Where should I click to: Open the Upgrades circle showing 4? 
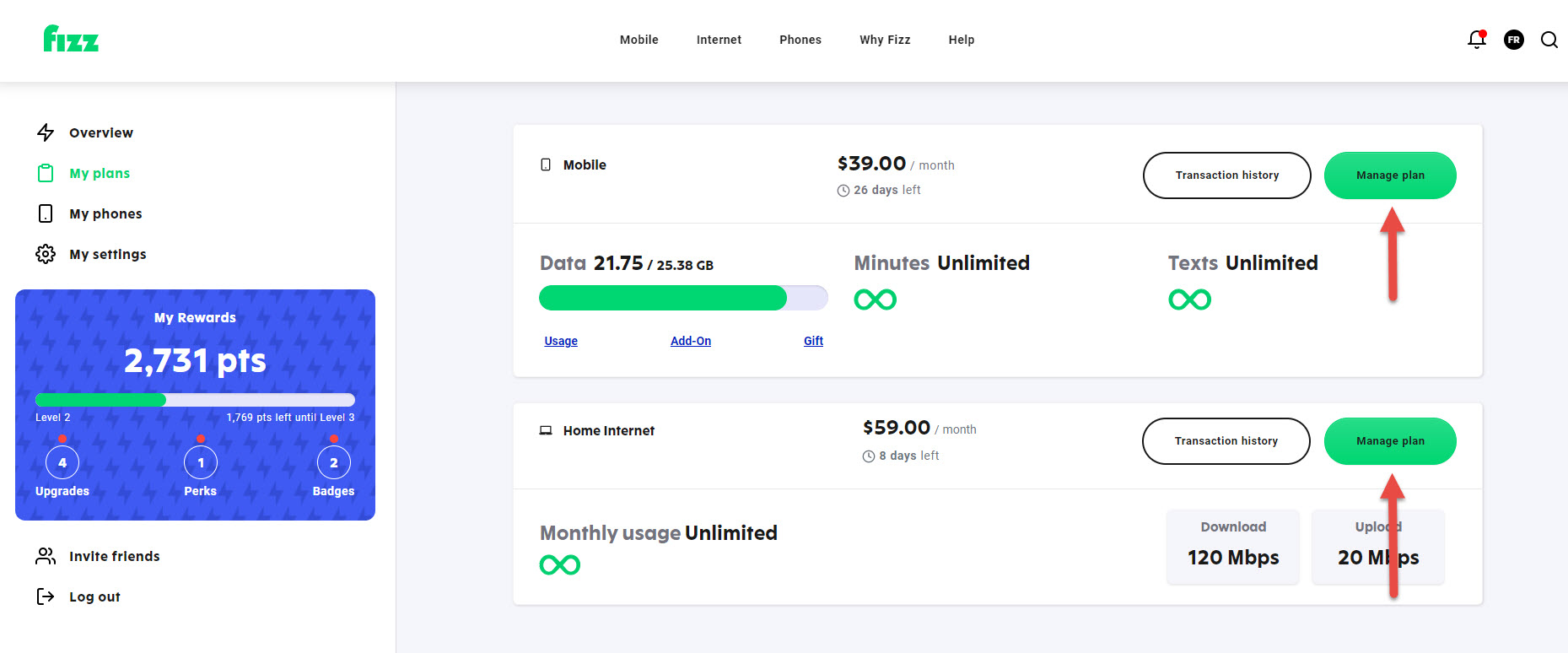[x=62, y=462]
